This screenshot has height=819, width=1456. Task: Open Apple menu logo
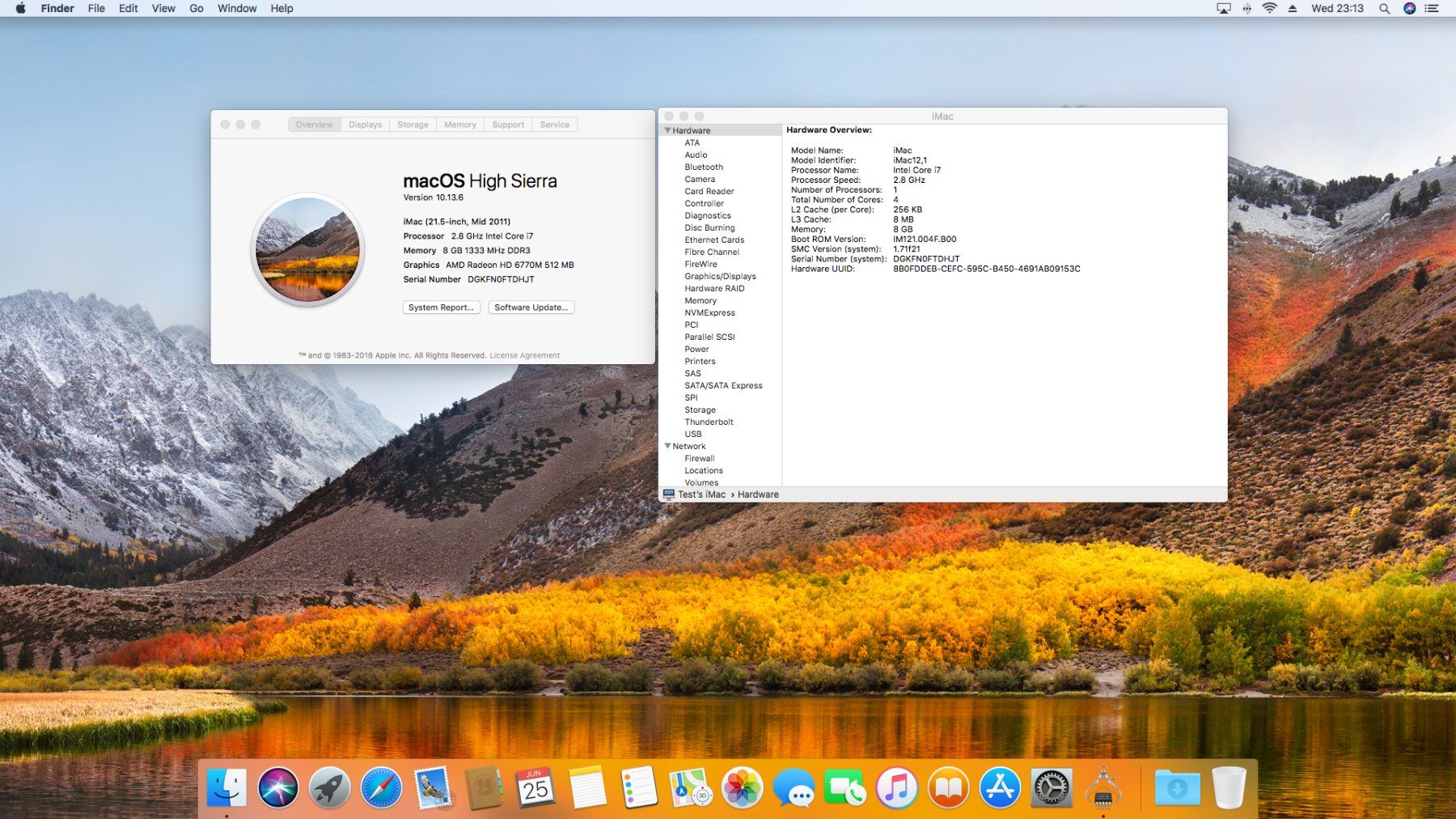(x=20, y=8)
